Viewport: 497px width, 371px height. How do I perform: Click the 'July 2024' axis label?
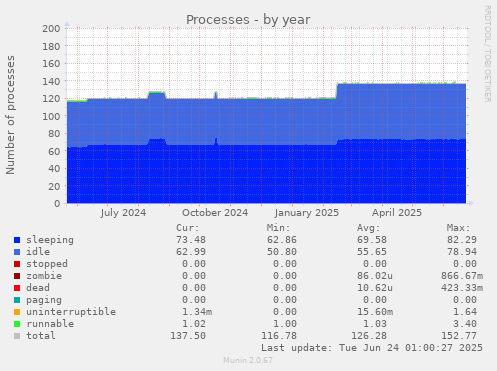[123, 213]
